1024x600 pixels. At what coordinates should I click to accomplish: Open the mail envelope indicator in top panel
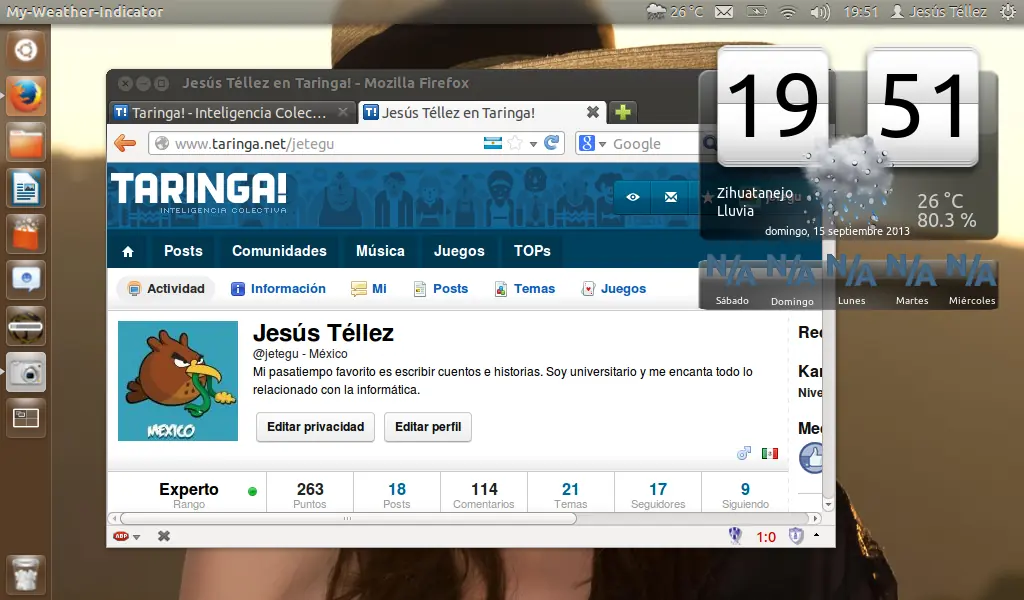[724, 12]
